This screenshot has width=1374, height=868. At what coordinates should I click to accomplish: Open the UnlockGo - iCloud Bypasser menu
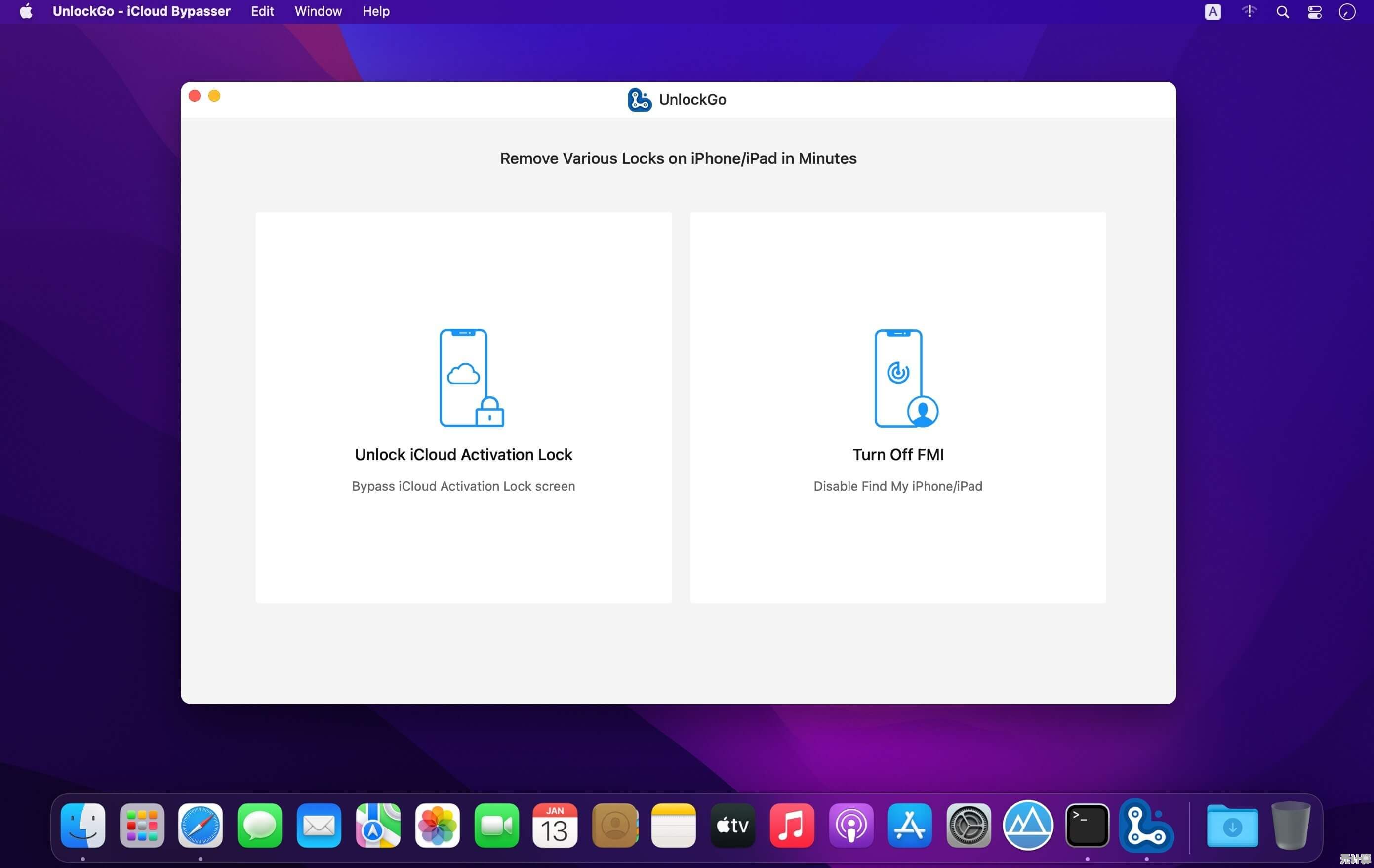142,11
